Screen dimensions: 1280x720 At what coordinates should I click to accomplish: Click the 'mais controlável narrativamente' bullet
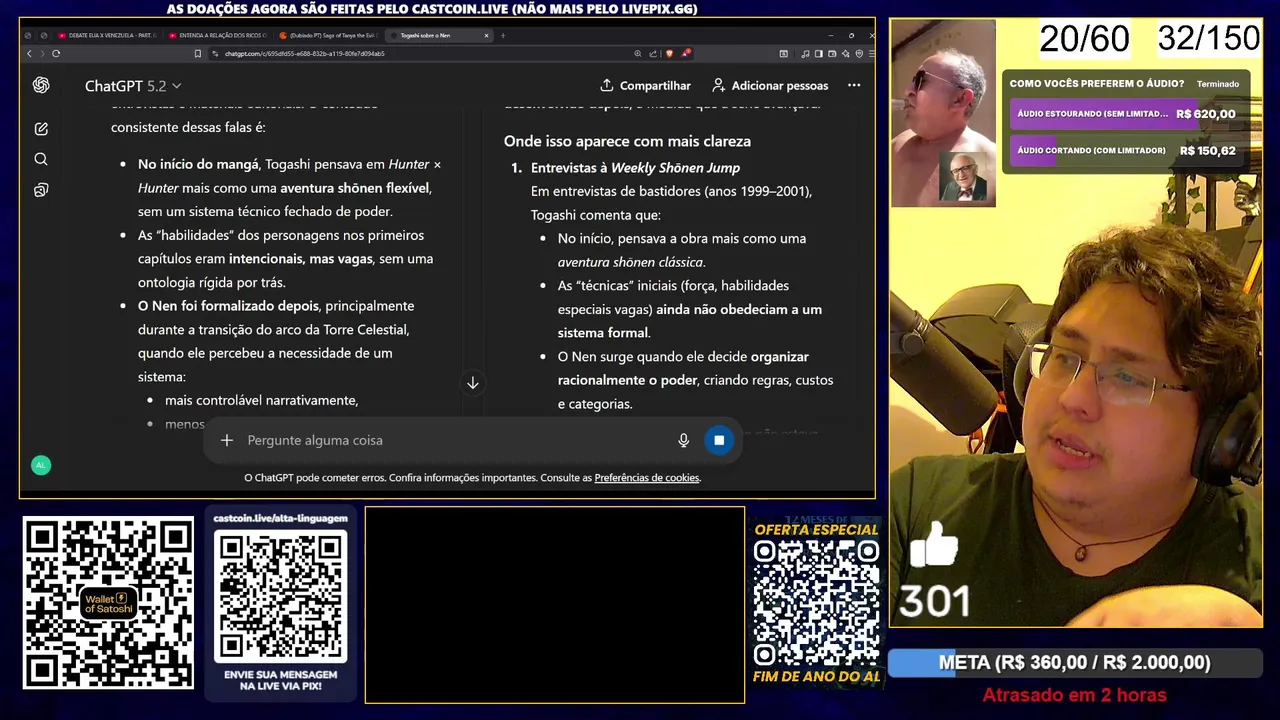pyautogui.click(x=261, y=400)
